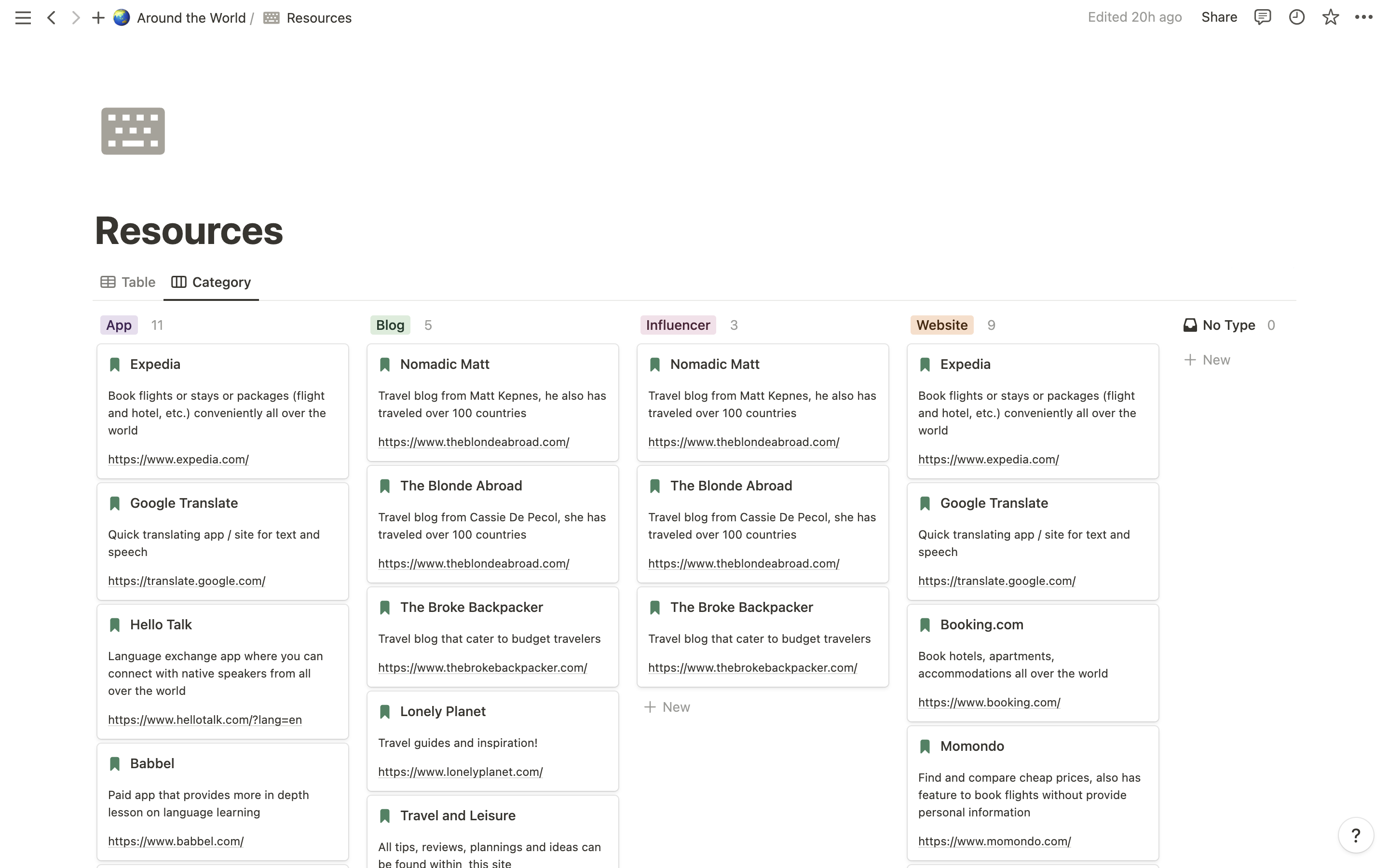
Task: Open the three-dot page options menu
Action: [1364, 17]
